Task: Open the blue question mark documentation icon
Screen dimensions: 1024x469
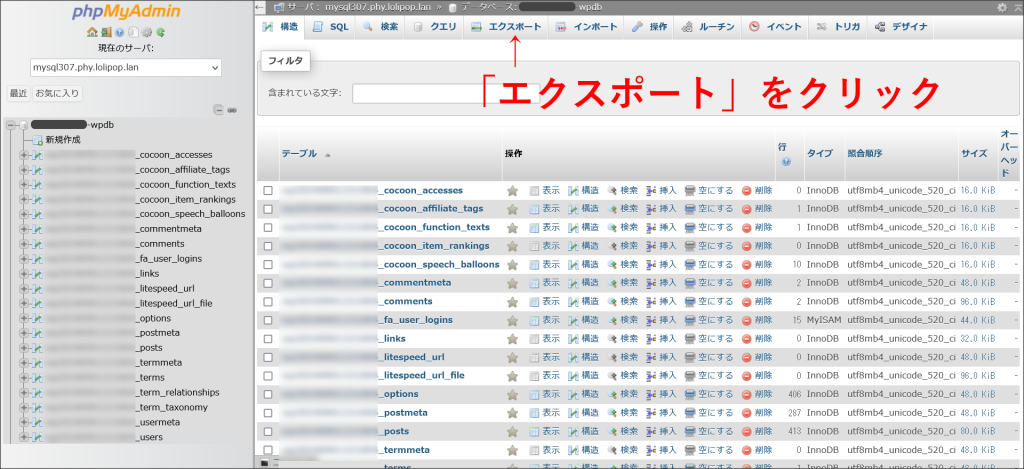Action: pos(120,31)
